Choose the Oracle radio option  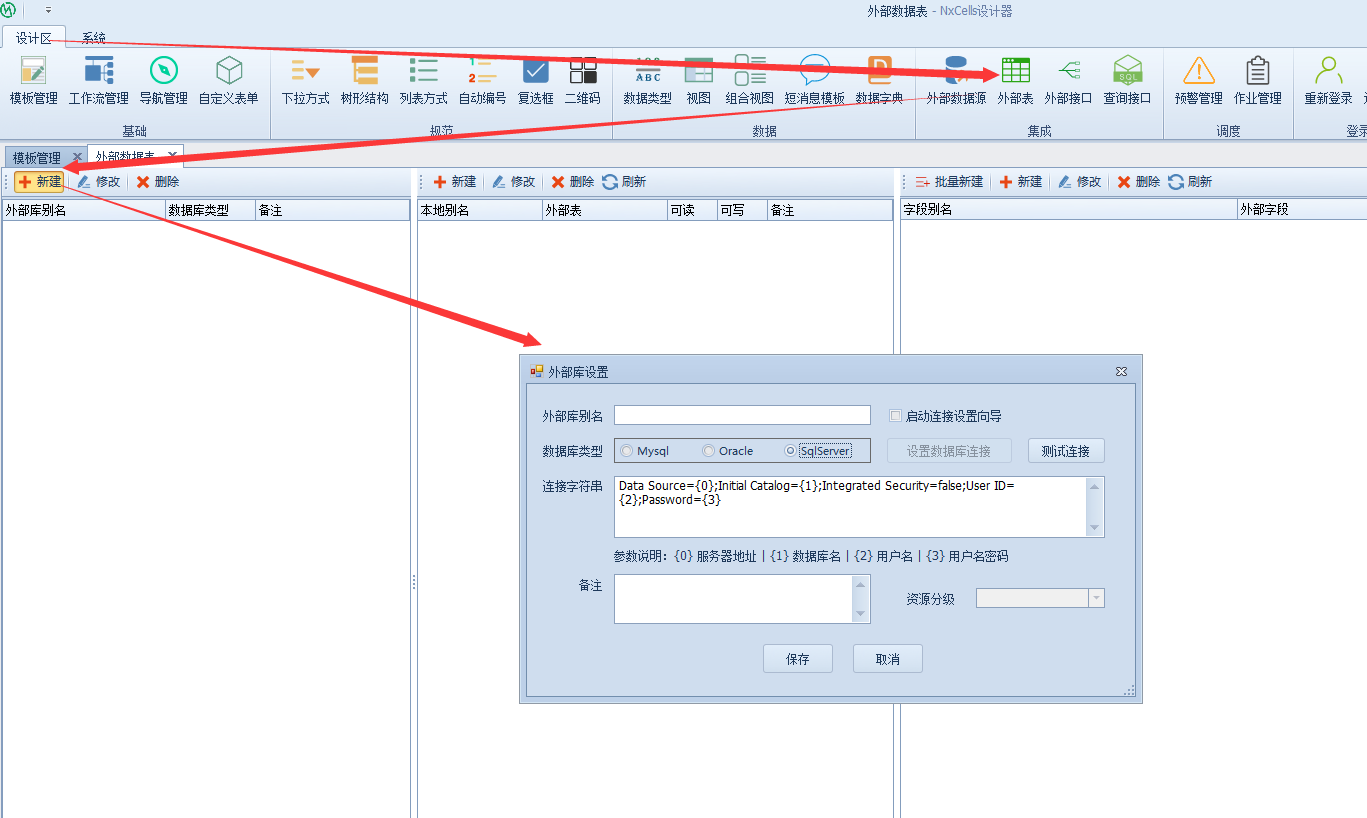[709, 451]
